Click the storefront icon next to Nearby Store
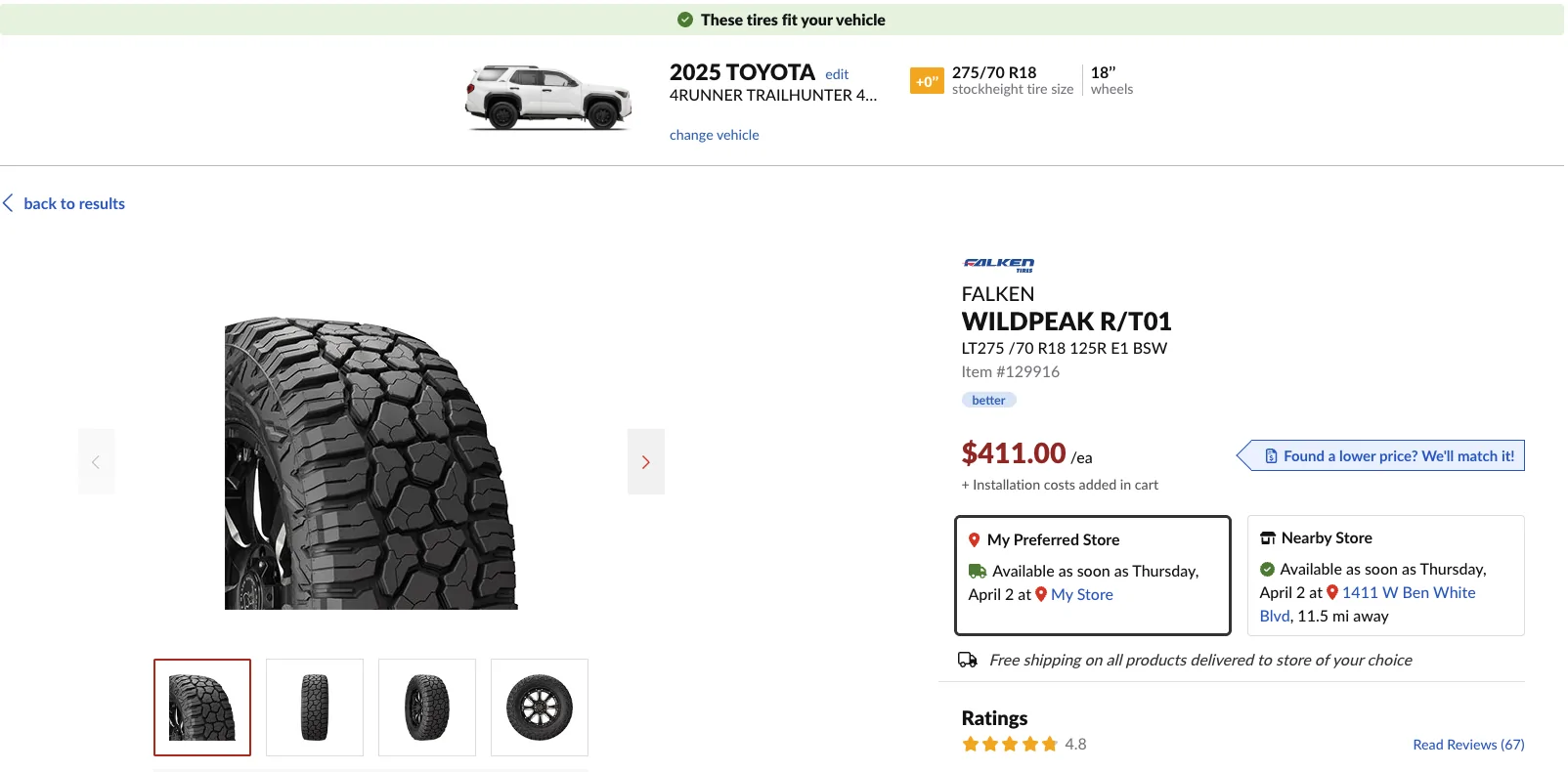 [x=1267, y=536]
